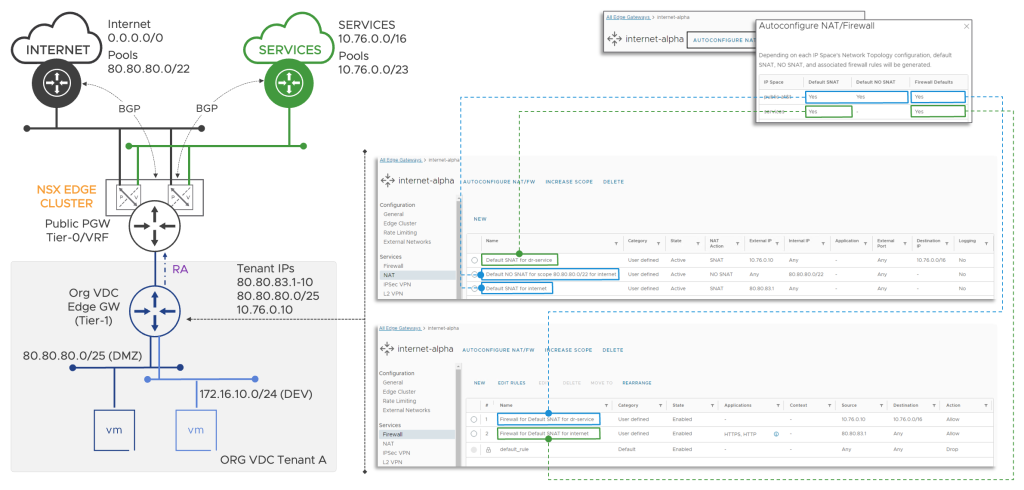The height and width of the screenshot is (490, 1024).
Task: Open the Logging column filter
Action: (x=985, y=243)
